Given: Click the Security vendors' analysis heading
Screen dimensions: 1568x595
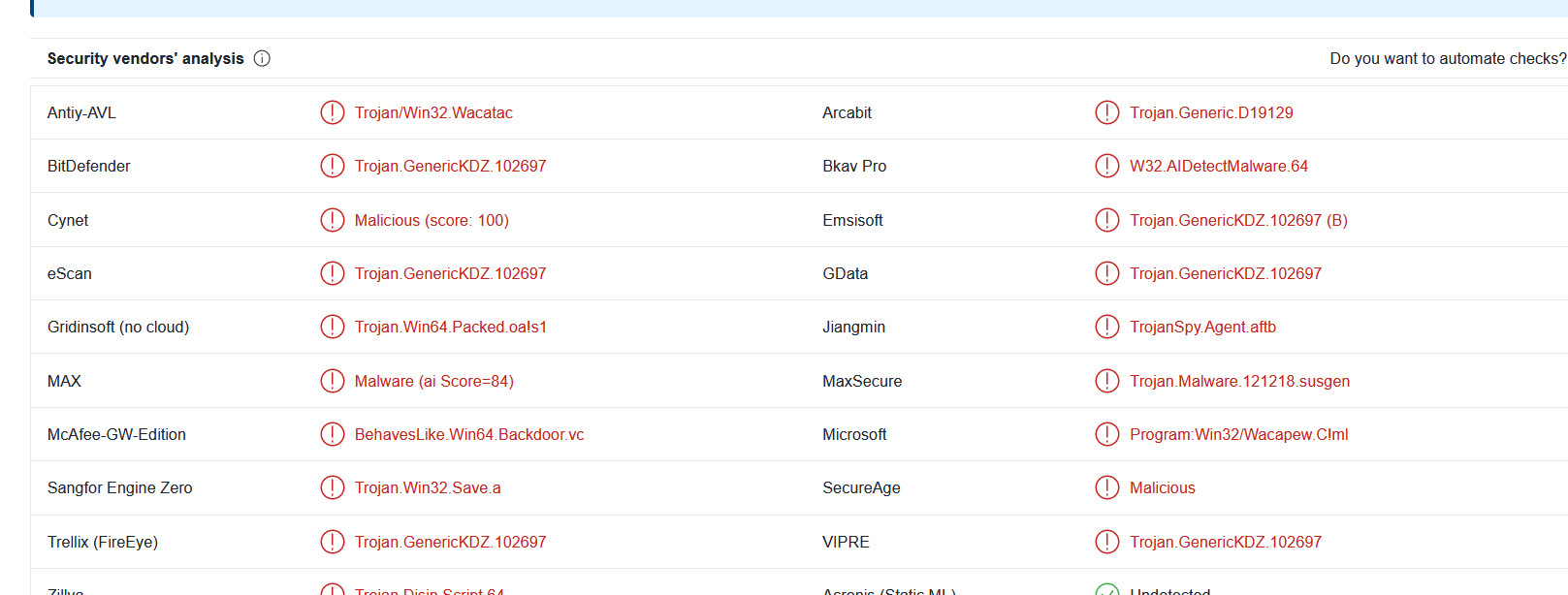Looking at the screenshot, I should coord(145,58).
